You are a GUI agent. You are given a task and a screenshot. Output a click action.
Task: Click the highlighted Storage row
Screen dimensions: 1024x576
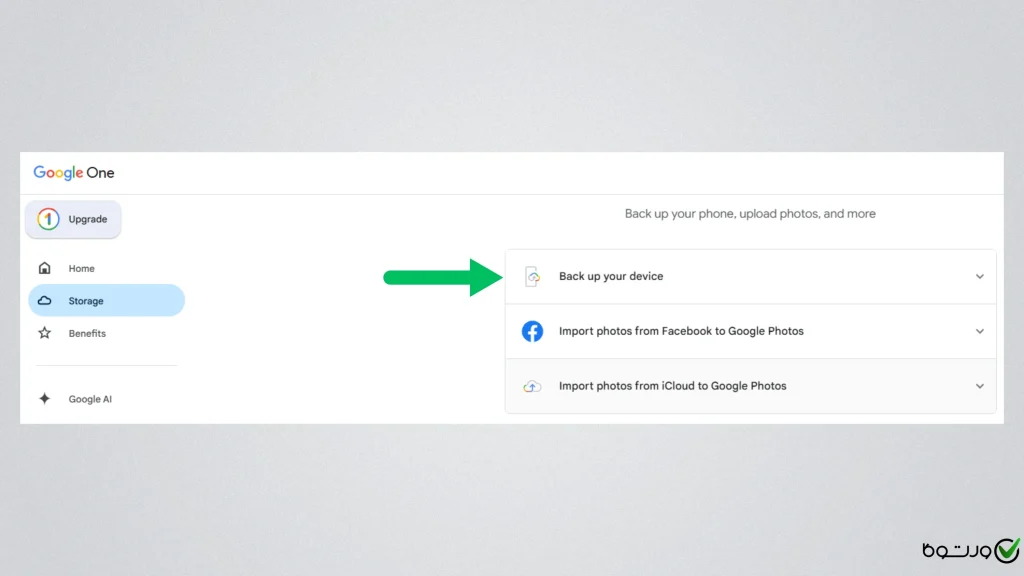[106, 300]
